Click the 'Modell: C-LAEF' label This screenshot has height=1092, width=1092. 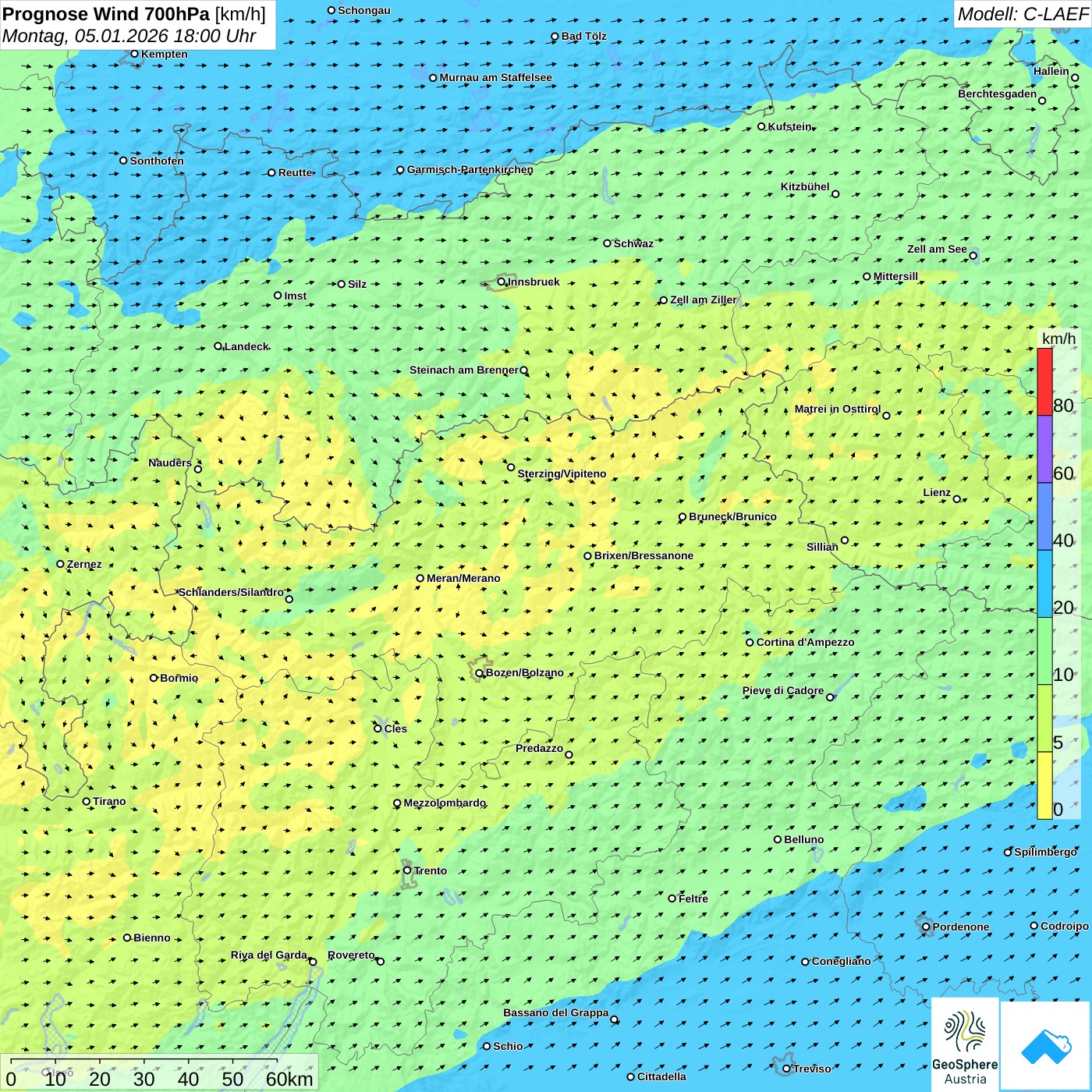[x=1022, y=14]
